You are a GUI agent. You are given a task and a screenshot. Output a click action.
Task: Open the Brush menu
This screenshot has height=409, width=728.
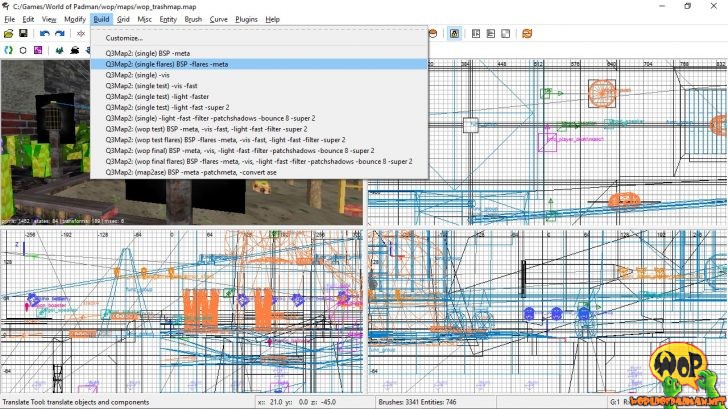point(193,19)
